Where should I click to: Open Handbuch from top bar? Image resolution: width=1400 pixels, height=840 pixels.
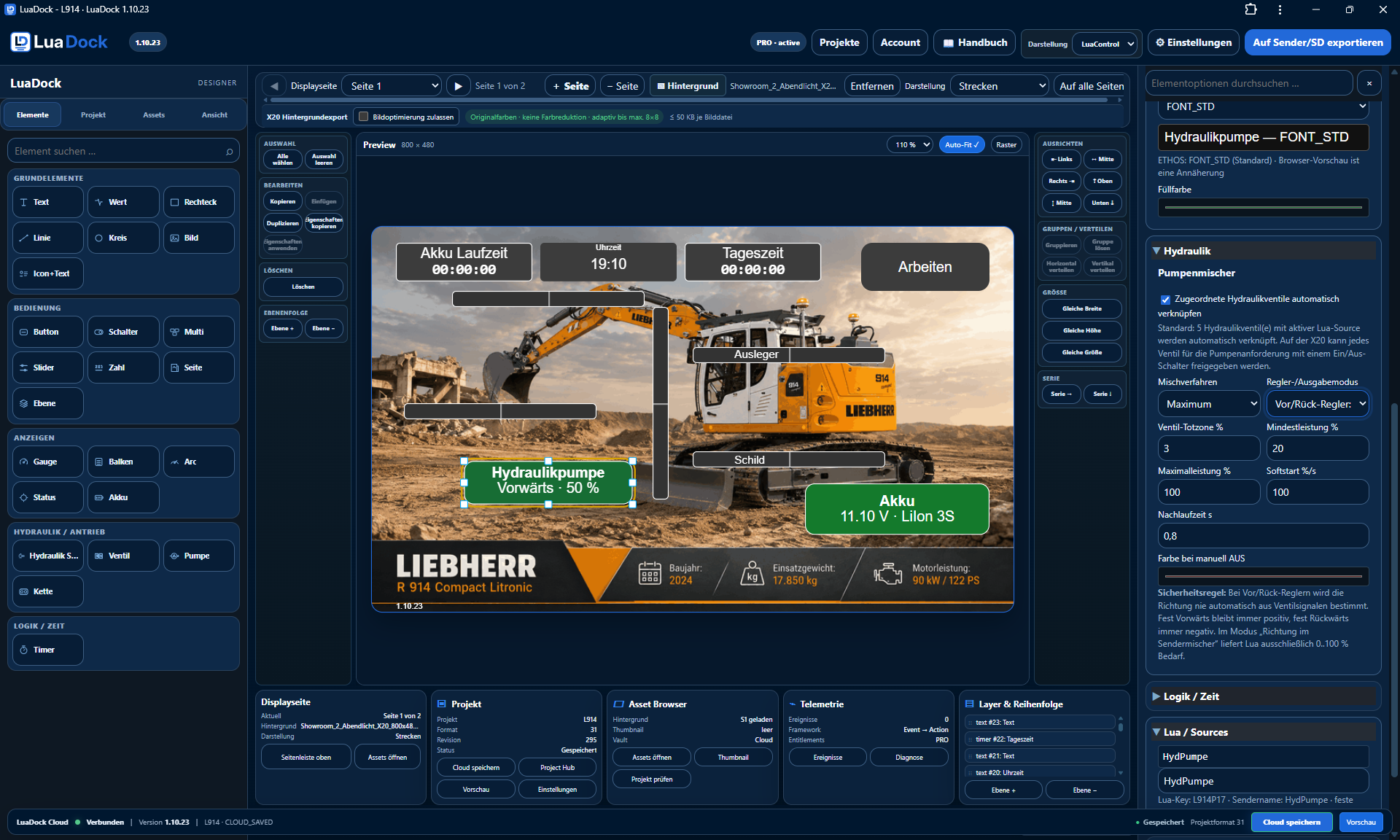click(974, 42)
